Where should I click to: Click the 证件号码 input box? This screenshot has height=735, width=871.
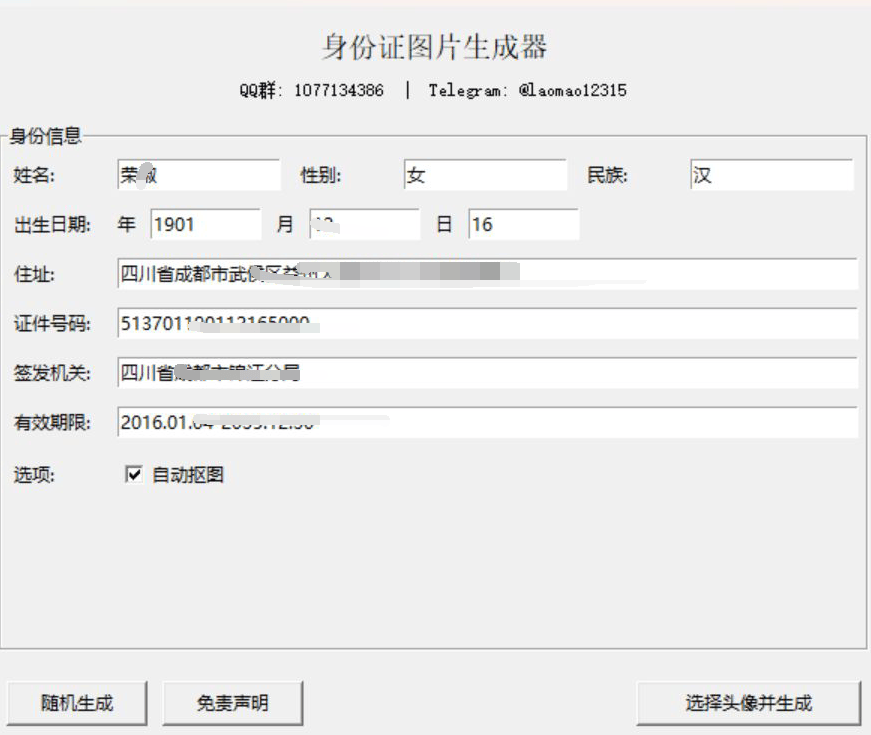[x=486, y=323]
